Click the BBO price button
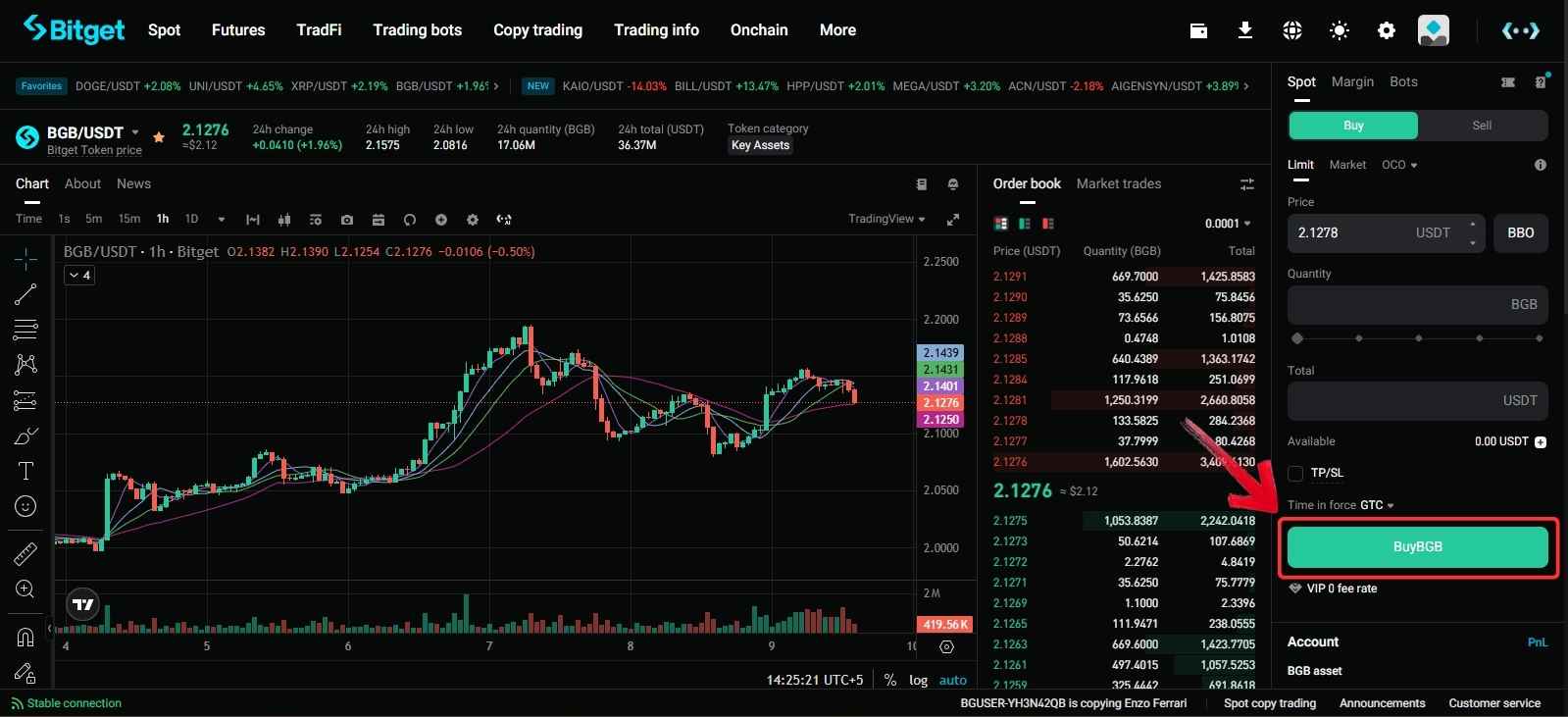The height and width of the screenshot is (717, 1568). (1521, 233)
